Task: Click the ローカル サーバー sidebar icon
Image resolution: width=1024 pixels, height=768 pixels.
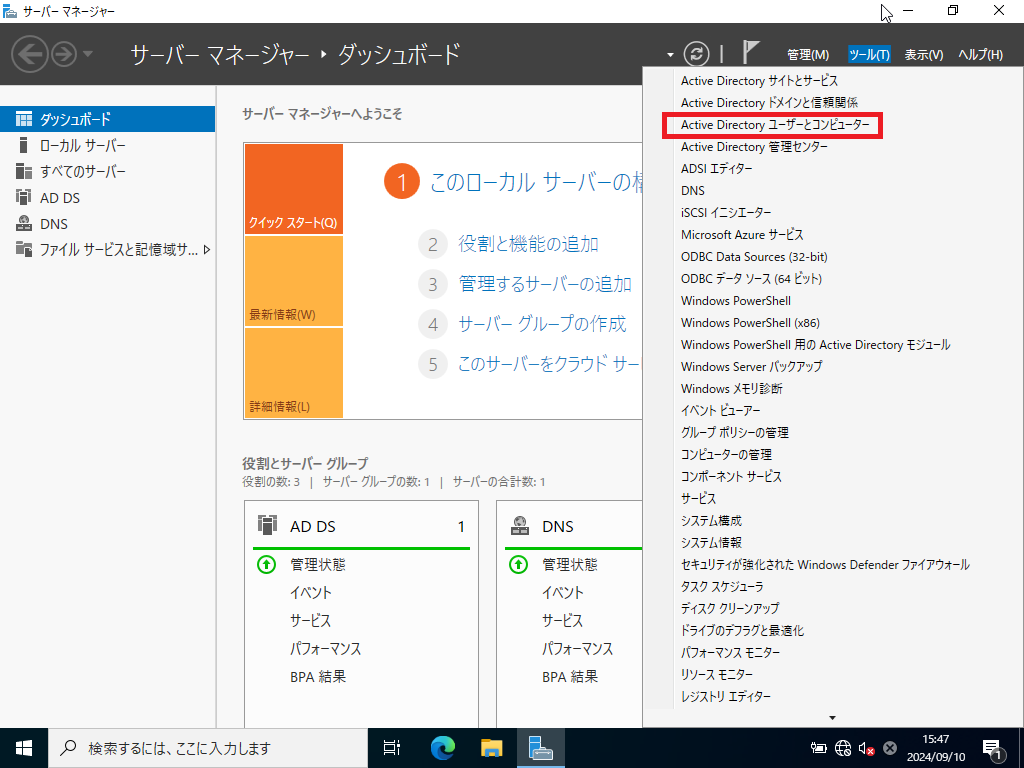Action: (x=24, y=145)
